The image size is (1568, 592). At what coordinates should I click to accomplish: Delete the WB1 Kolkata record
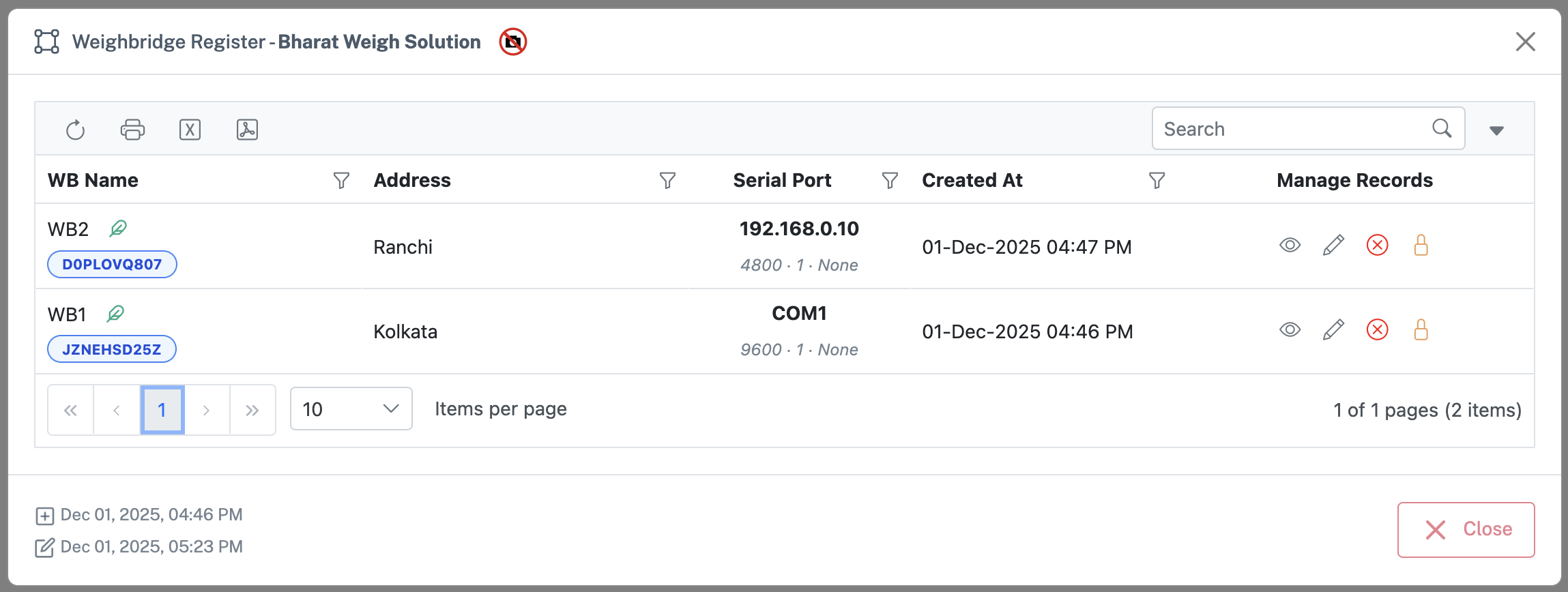point(1377,330)
